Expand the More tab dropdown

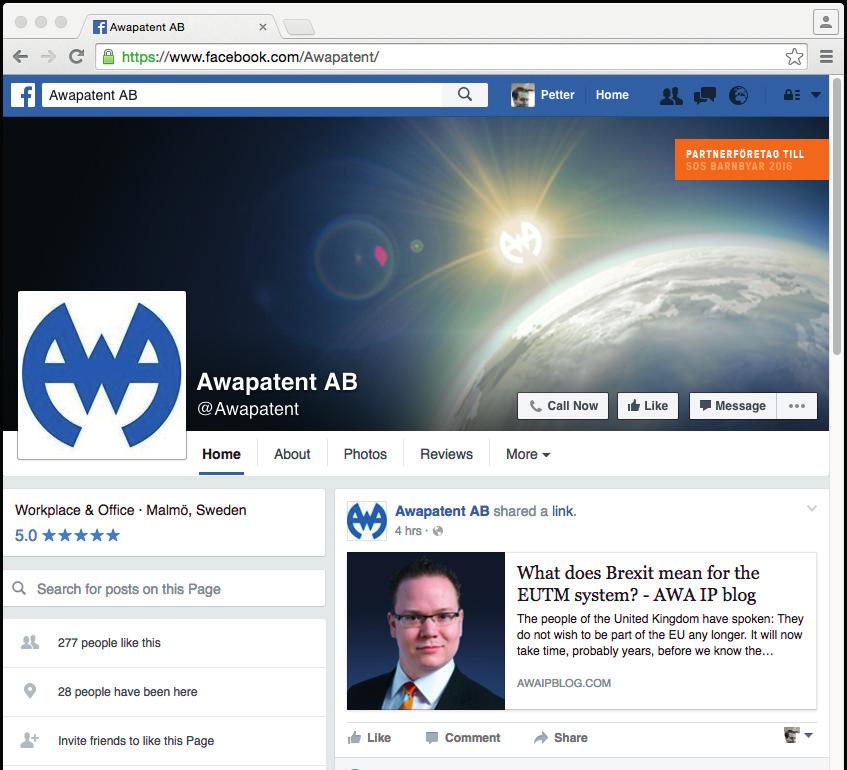[528, 454]
